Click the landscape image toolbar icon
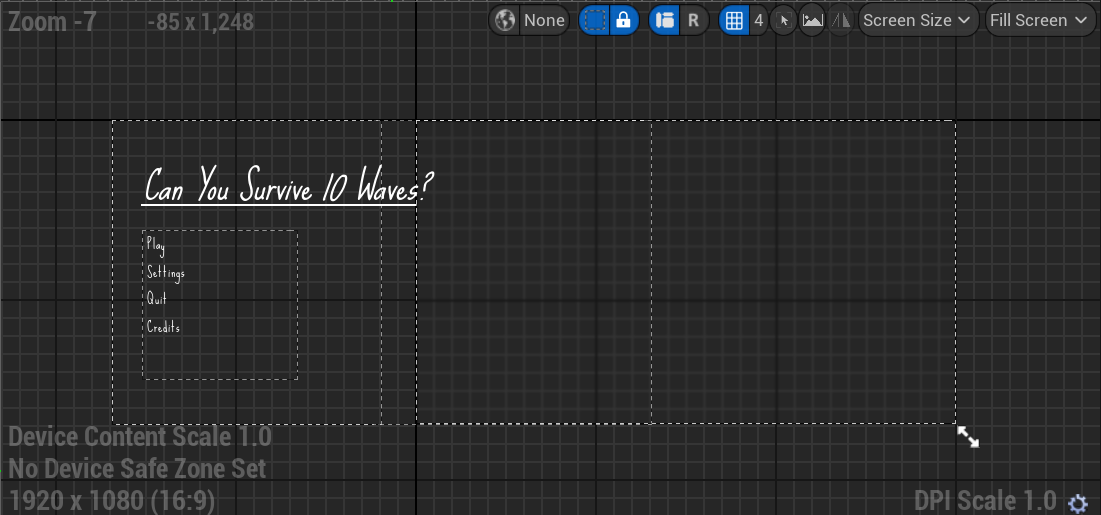Viewport: 1101px width, 515px height. tap(812, 20)
